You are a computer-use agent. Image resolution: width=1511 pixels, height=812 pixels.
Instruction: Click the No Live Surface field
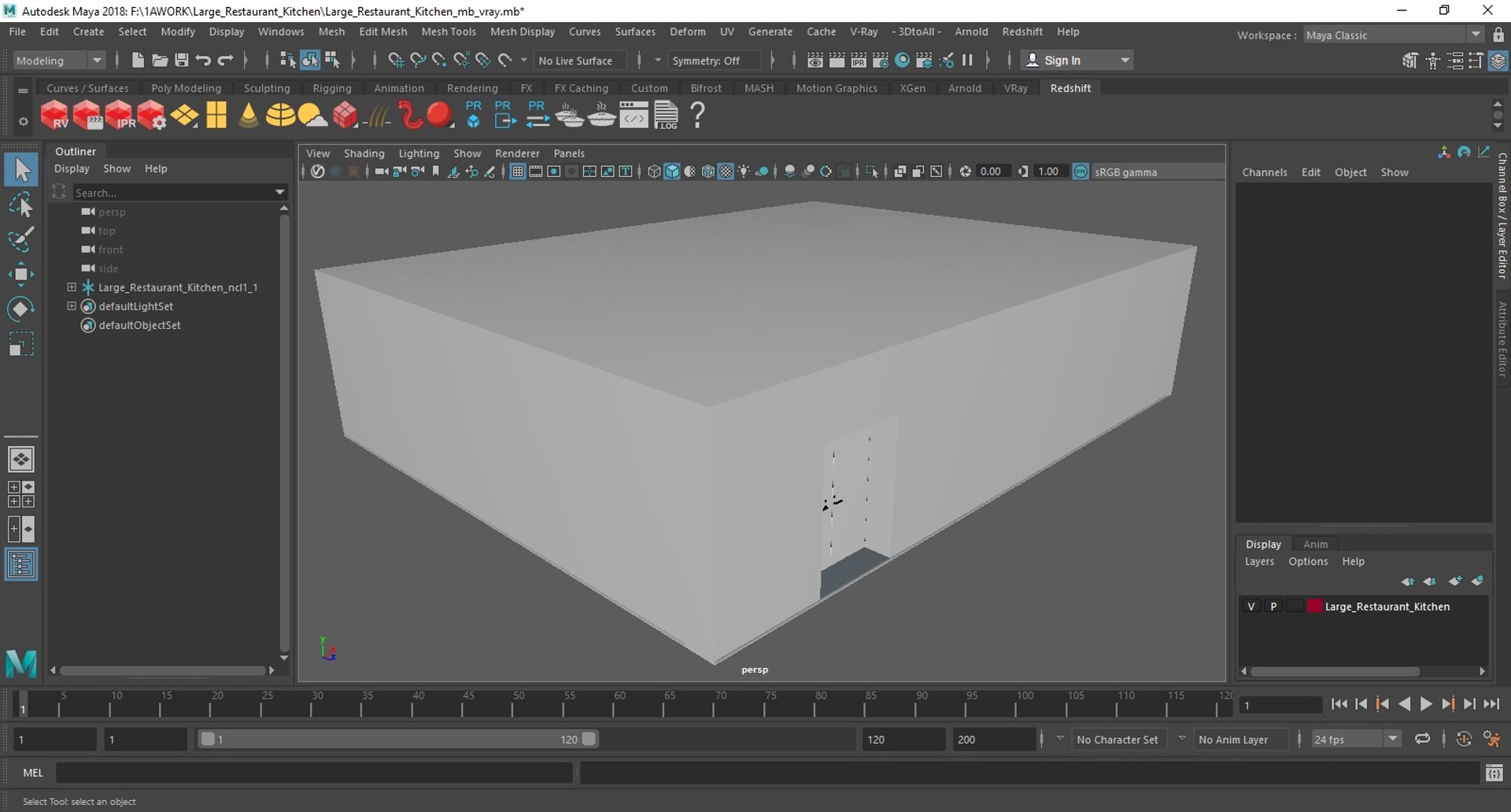(581, 61)
